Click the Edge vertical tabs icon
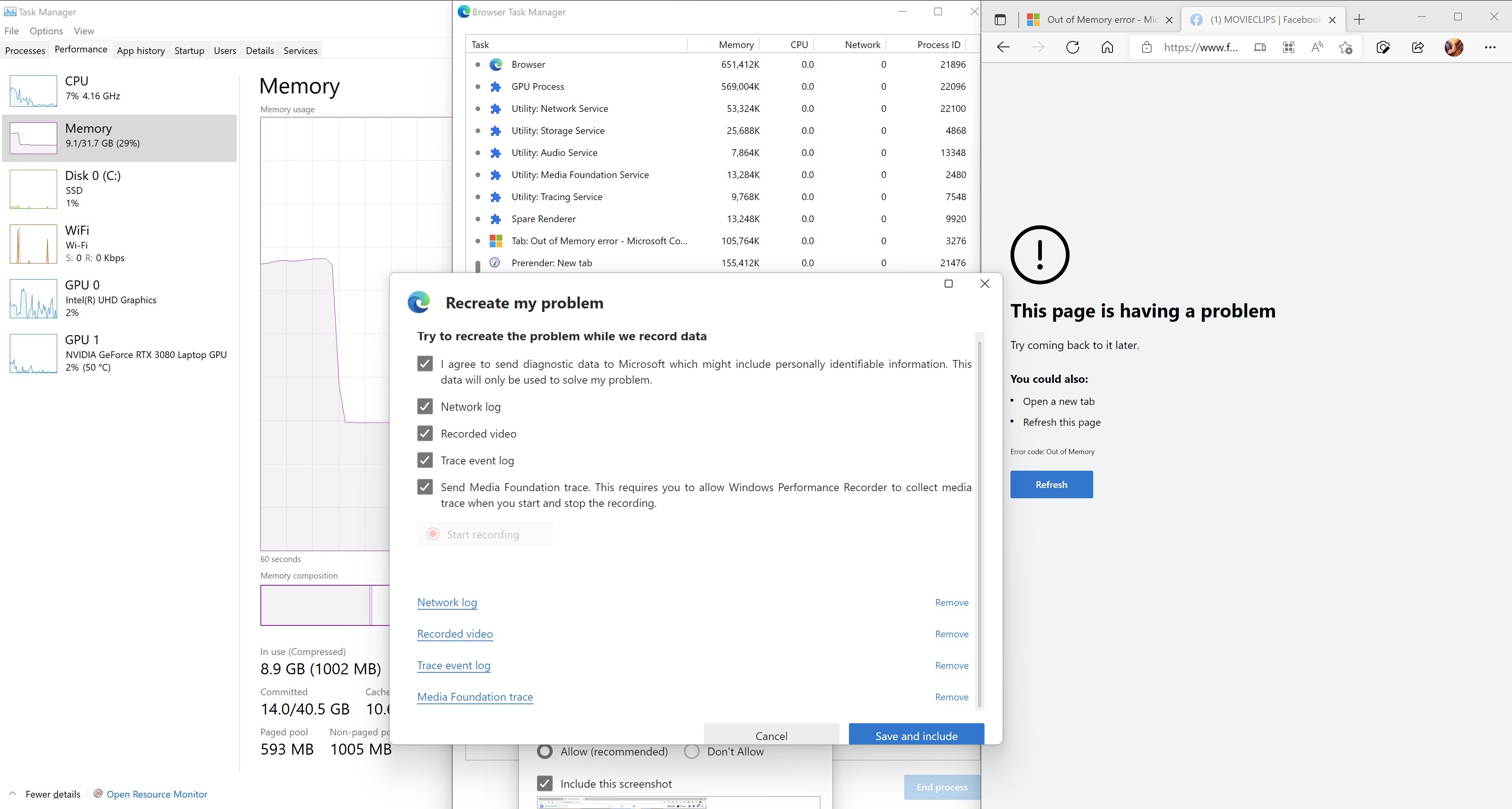Image resolution: width=1512 pixels, height=809 pixels. coord(1000,19)
